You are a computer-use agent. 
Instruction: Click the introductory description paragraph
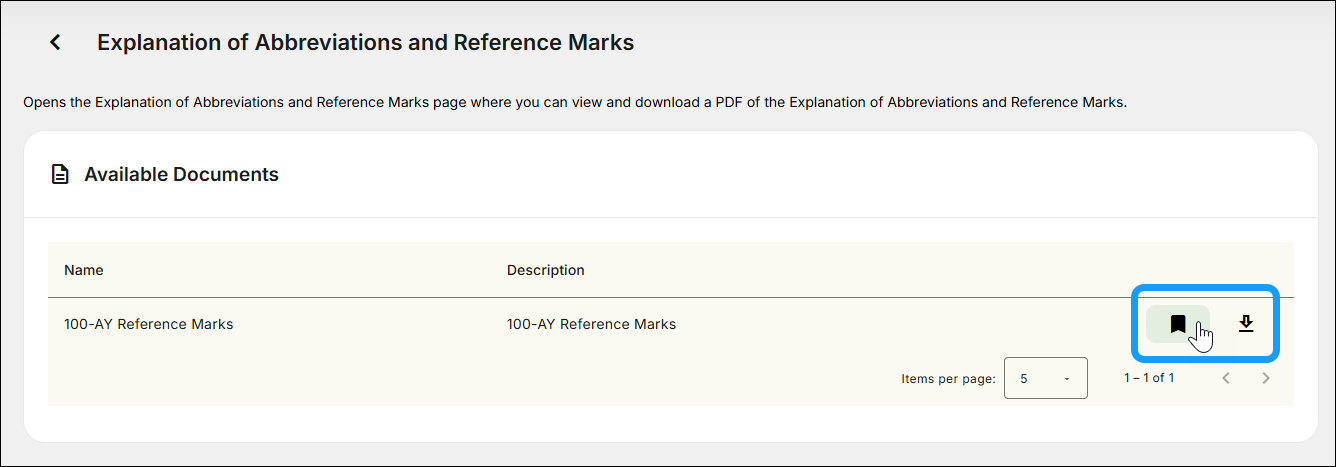[575, 102]
